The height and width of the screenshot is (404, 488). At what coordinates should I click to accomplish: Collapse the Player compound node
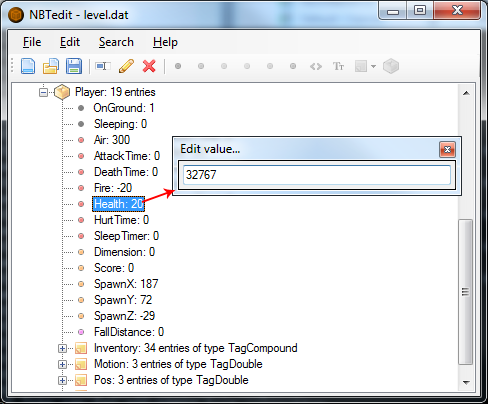coord(43,92)
